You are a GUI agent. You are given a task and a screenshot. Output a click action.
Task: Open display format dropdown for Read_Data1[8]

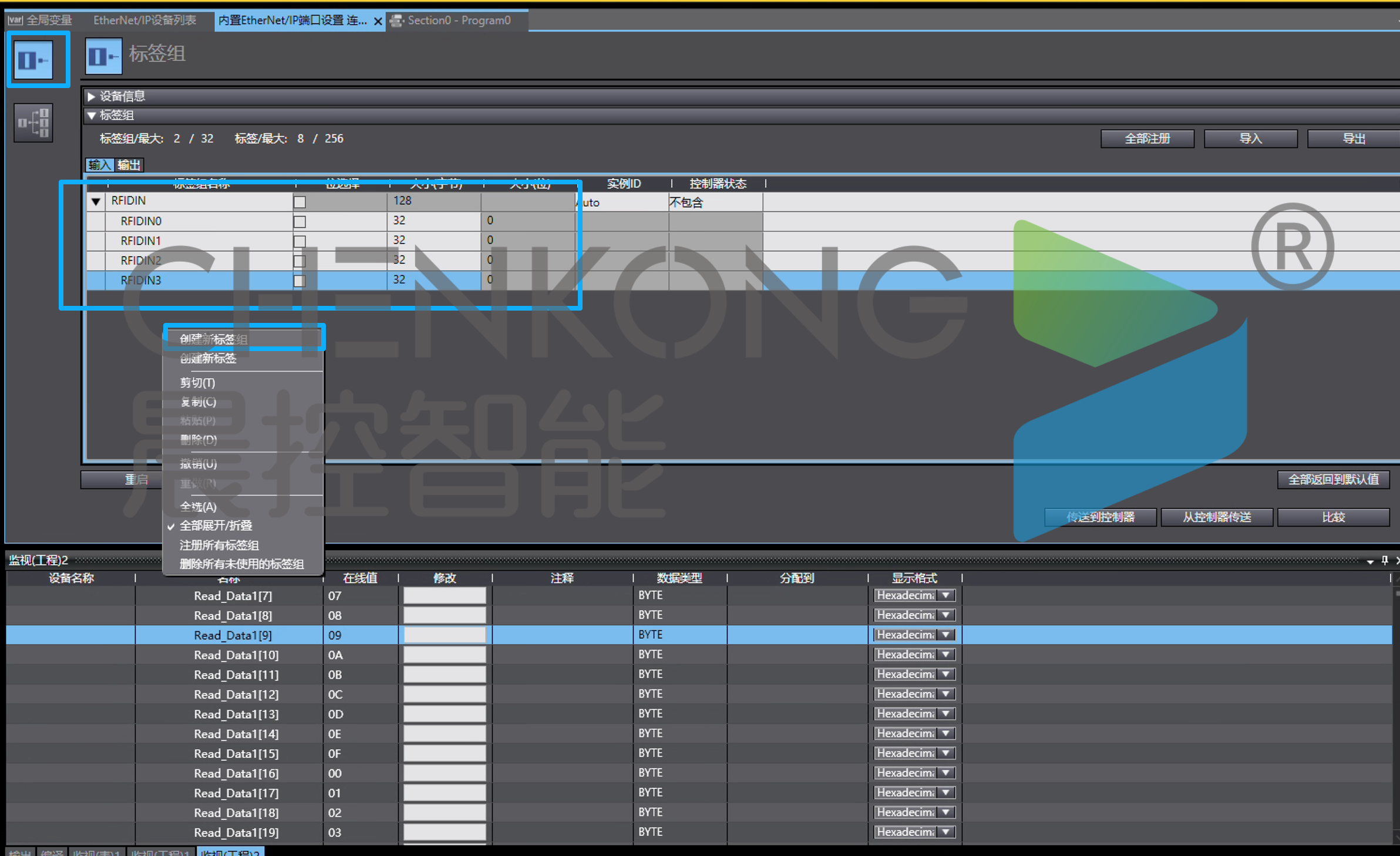coord(945,615)
